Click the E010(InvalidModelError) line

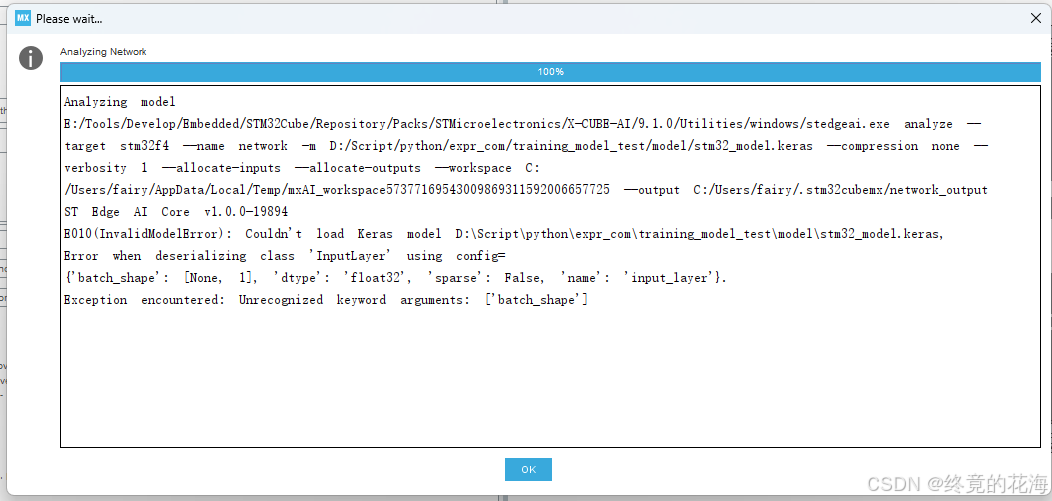click(505, 234)
